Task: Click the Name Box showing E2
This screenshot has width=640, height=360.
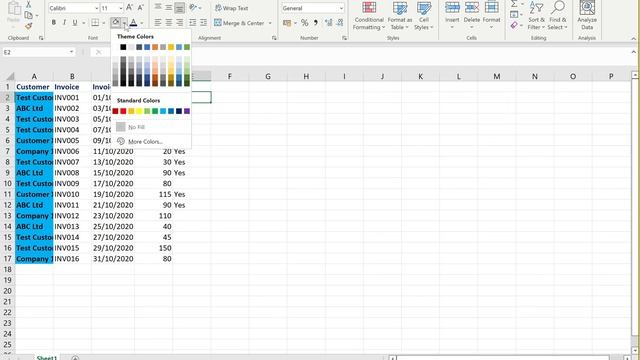Action: 38,52
